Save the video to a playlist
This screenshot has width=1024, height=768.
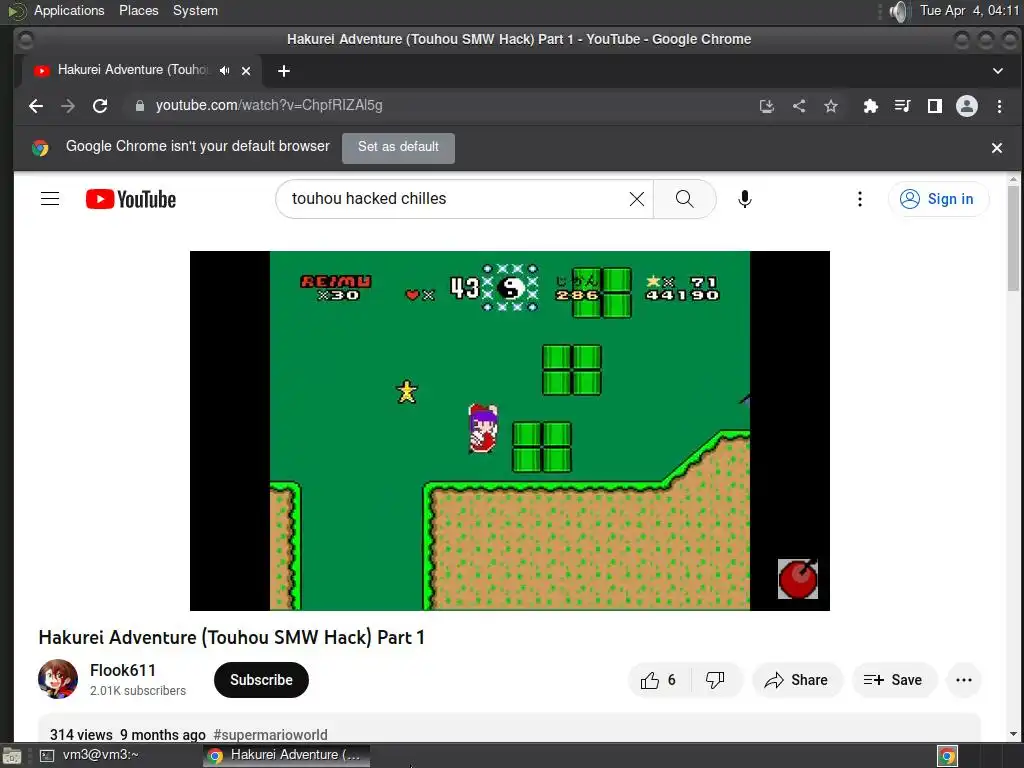[893, 680]
